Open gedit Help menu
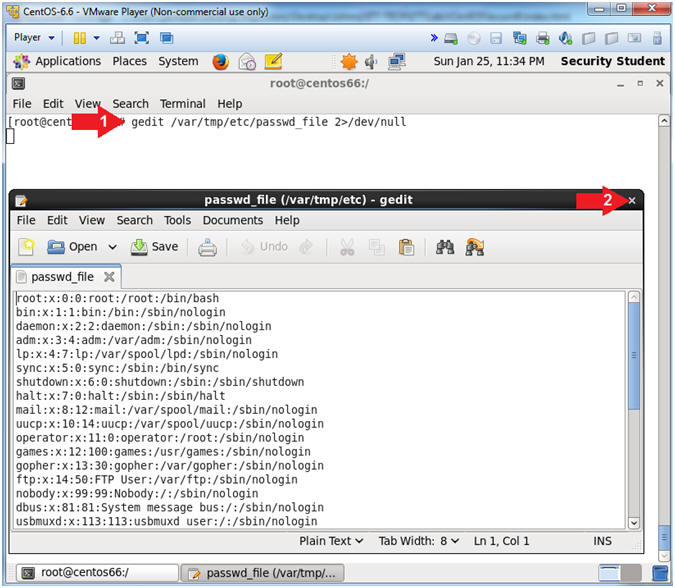This screenshot has height=588, width=675. [x=287, y=220]
